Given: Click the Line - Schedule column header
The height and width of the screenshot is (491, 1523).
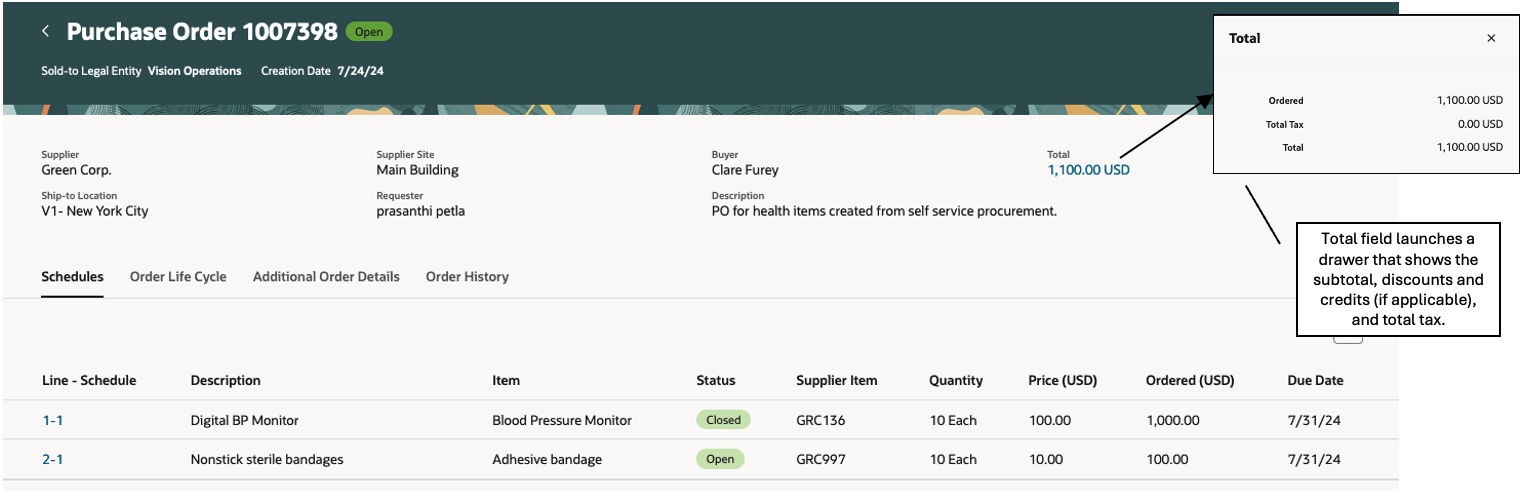Looking at the screenshot, I should (x=89, y=381).
